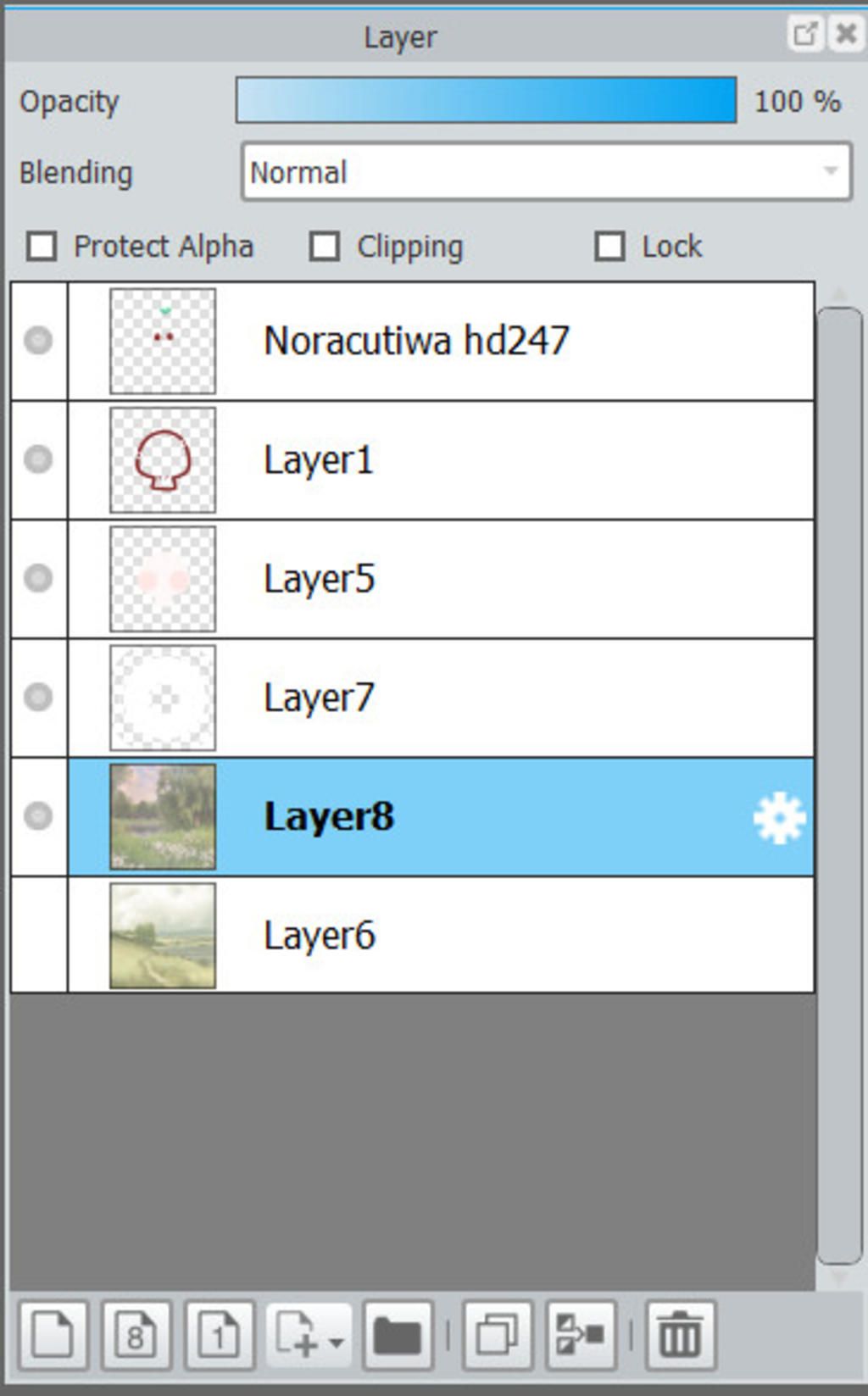This screenshot has width=868, height=1396.
Task: Delete the selected layer with the trash icon
Action: pos(681,1336)
